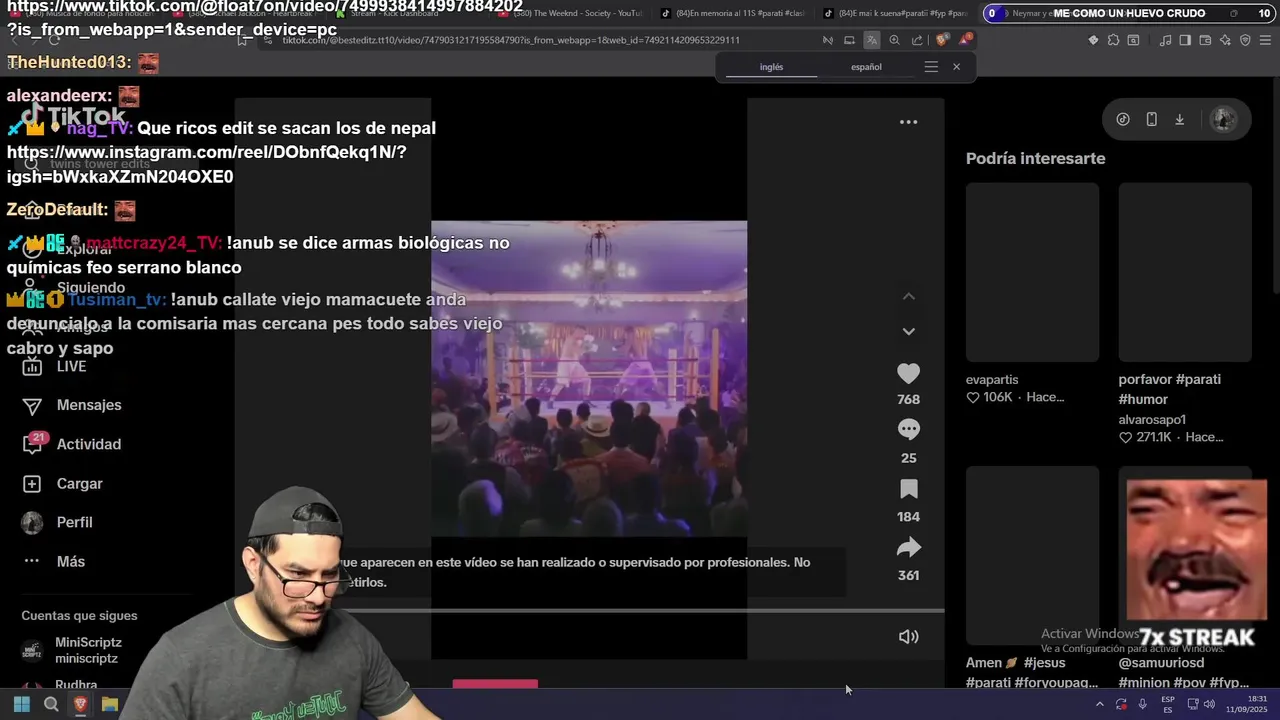
Task: Open Brave browser in the taskbar
Action: (80, 704)
